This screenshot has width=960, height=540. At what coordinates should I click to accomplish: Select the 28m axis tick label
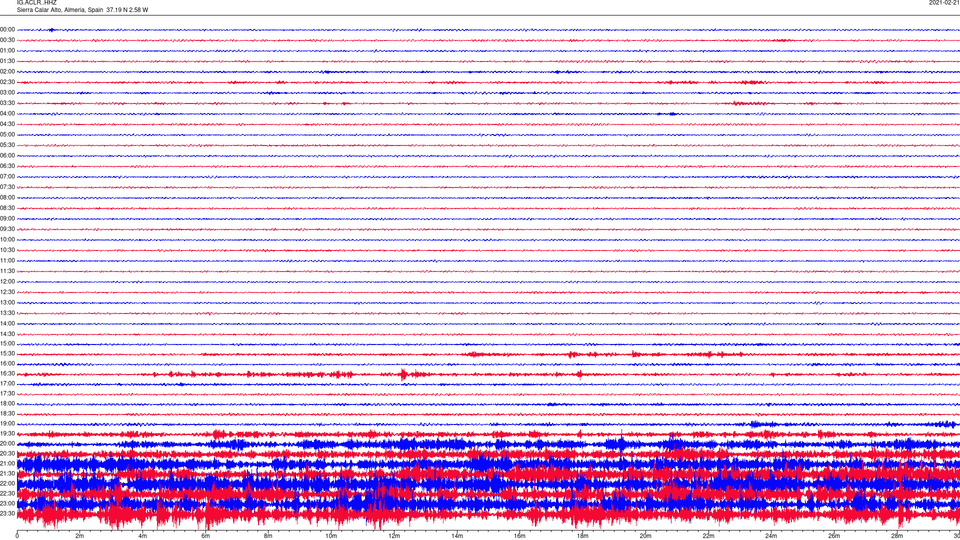(x=897, y=536)
